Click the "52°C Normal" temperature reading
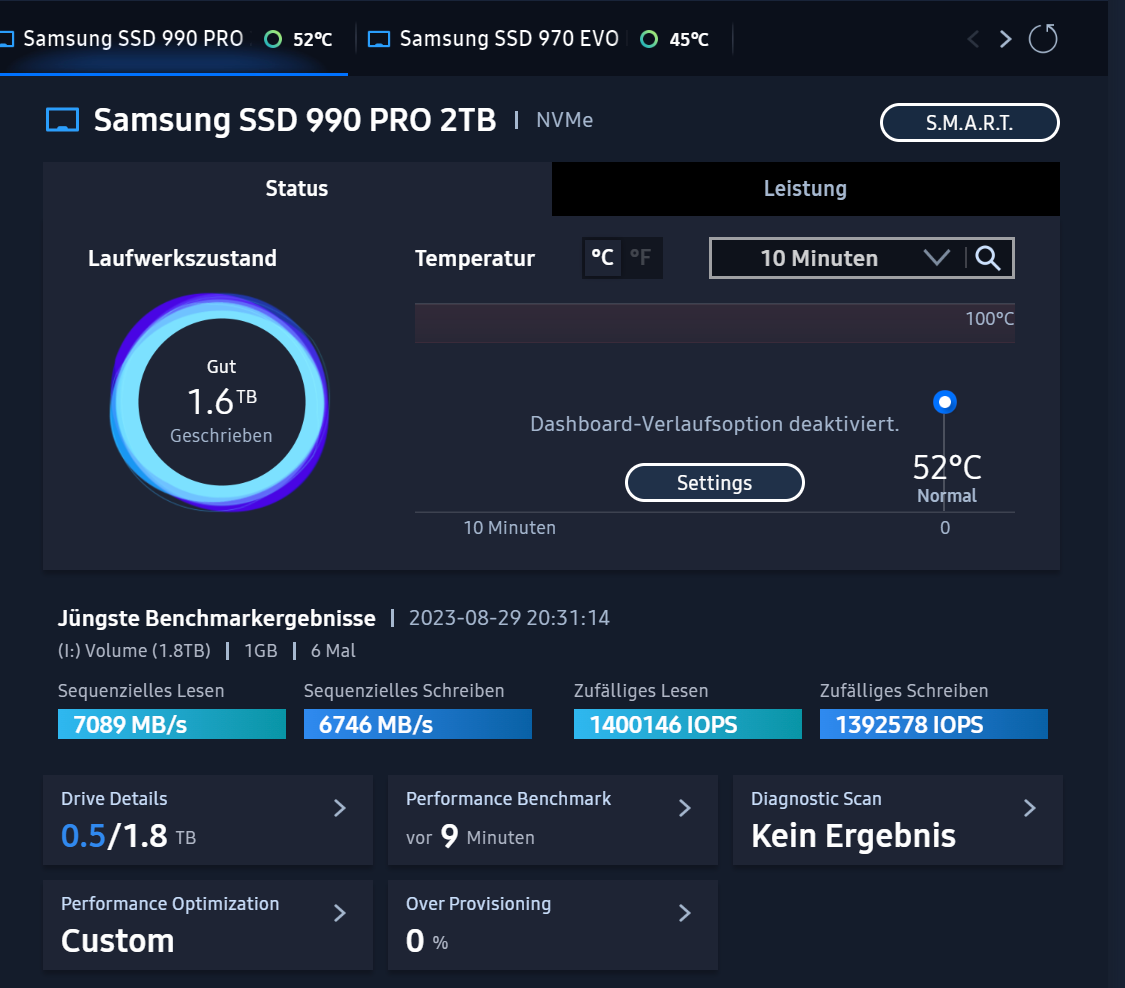The width and height of the screenshot is (1125, 988). coord(947,478)
